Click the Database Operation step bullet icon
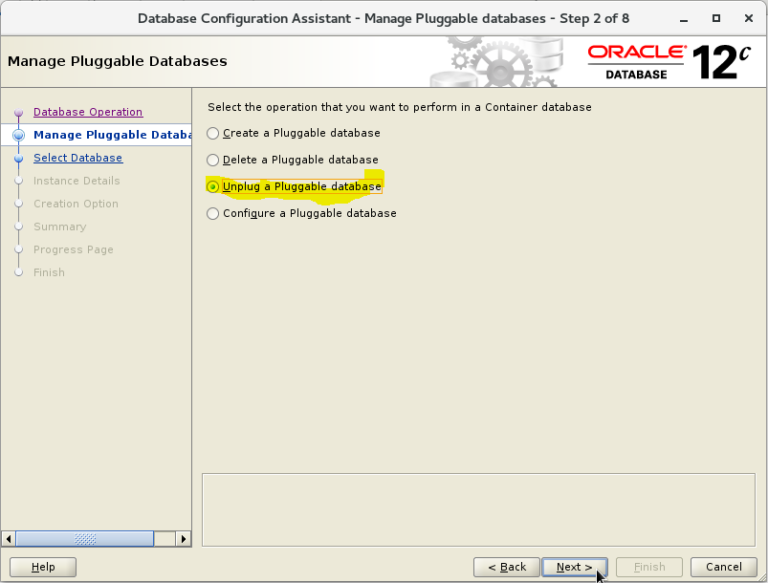768x583 pixels. [18, 113]
